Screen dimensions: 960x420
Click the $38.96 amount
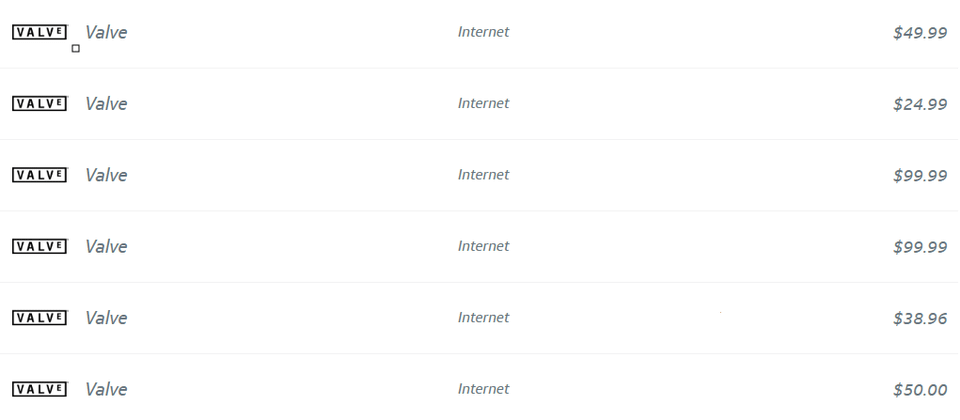coord(920,318)
